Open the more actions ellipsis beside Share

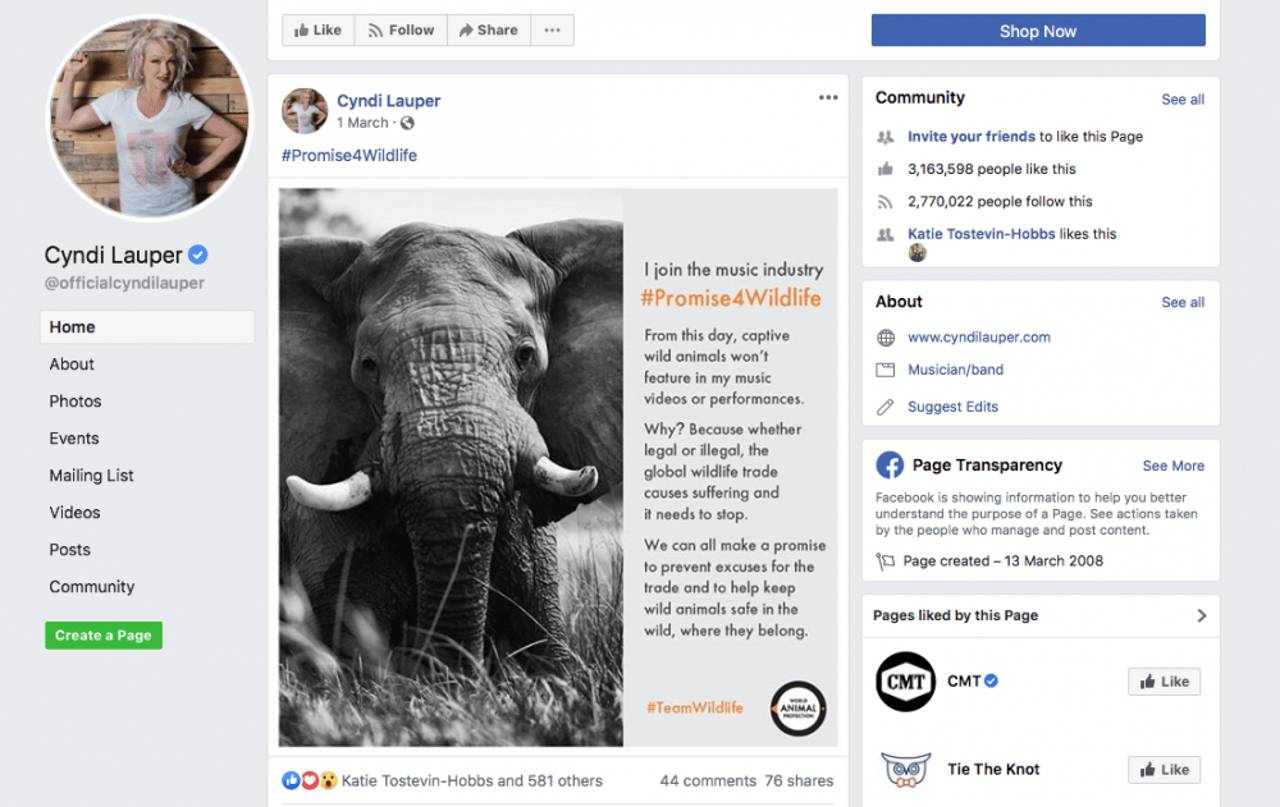tap(552, 30)
